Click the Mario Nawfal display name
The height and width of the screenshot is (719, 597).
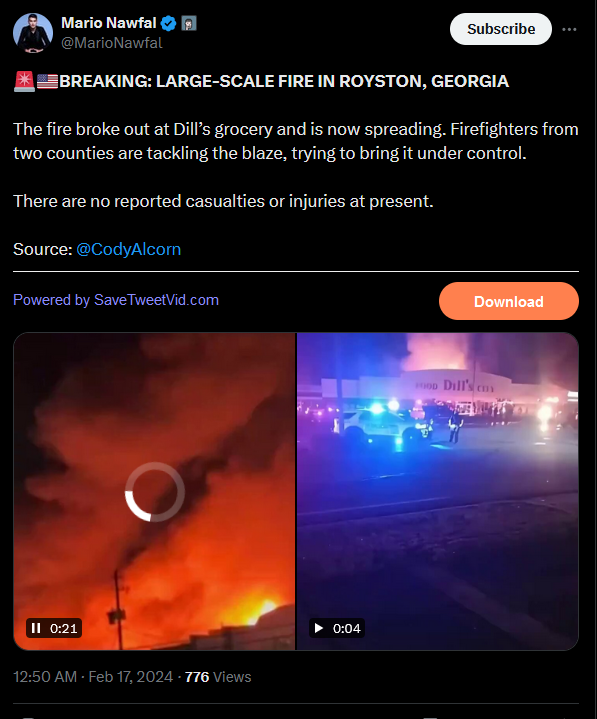(109, 23)
